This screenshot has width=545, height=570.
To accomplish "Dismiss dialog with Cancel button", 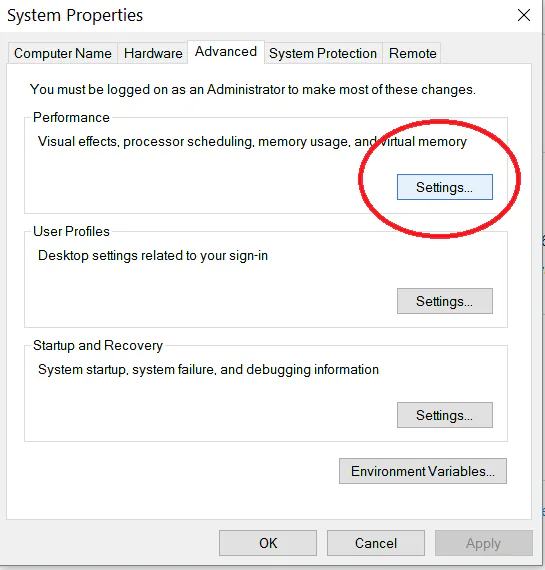I will pos(376,543).
